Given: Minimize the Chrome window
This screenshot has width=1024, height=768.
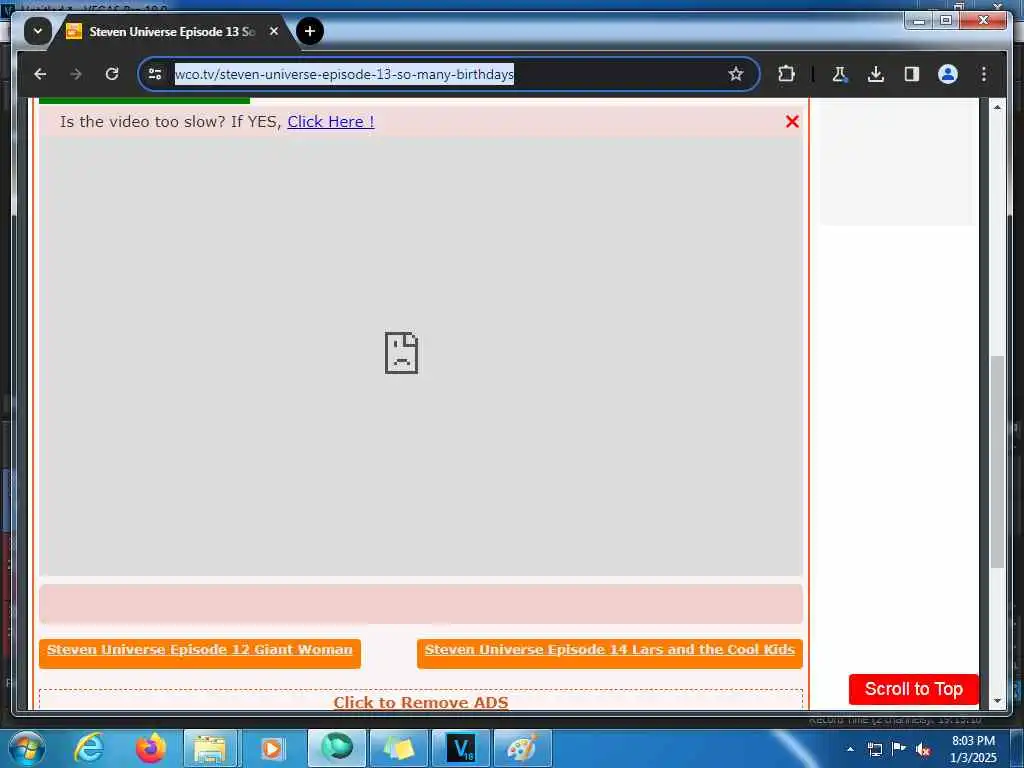Looking at the screenshot, I should click(x=920, y=20).
